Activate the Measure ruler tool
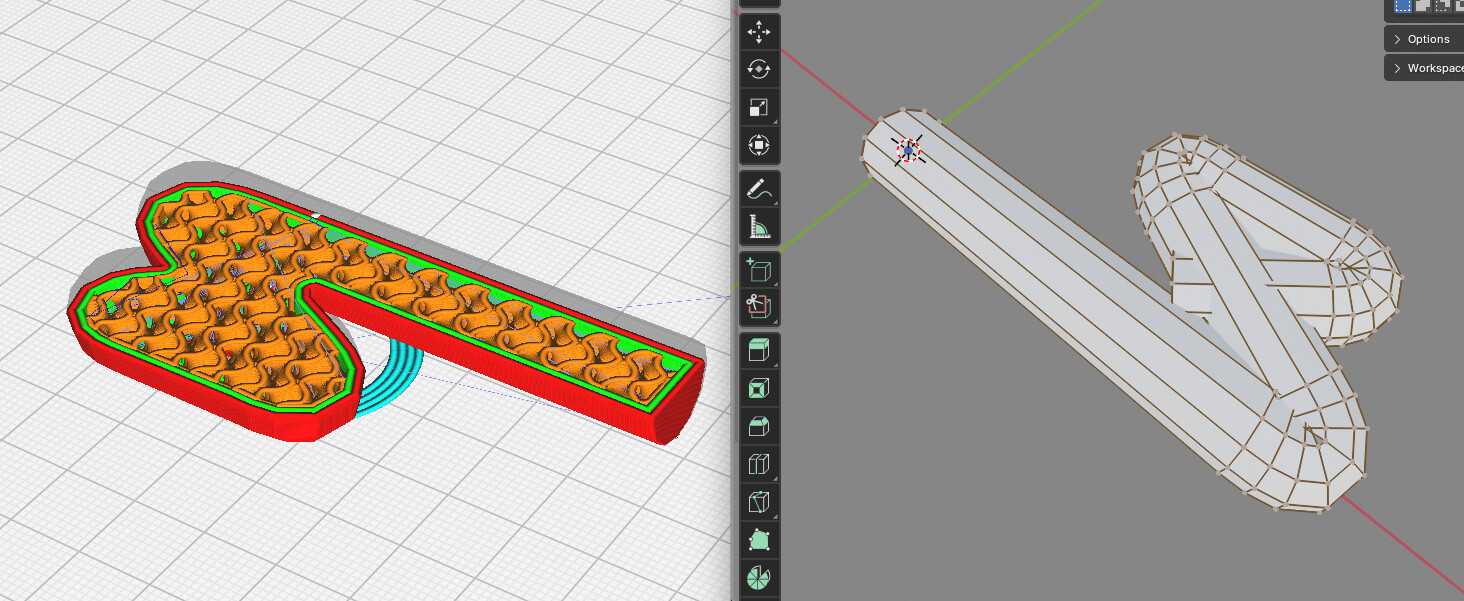This screenshot has width=1464, height=601. (759, 227)
